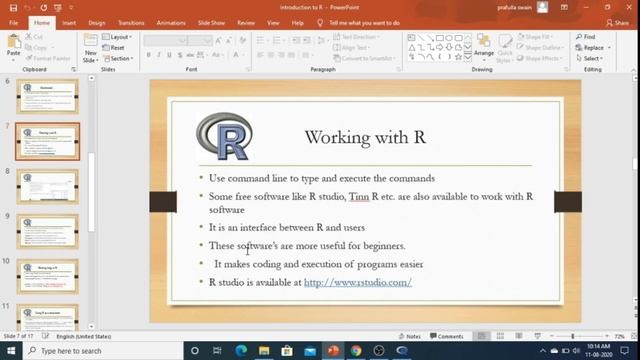The height and width of the screenshot is (360, 640).
Task: Toggle Strikethrough formatting
Action: coord(190,55)
